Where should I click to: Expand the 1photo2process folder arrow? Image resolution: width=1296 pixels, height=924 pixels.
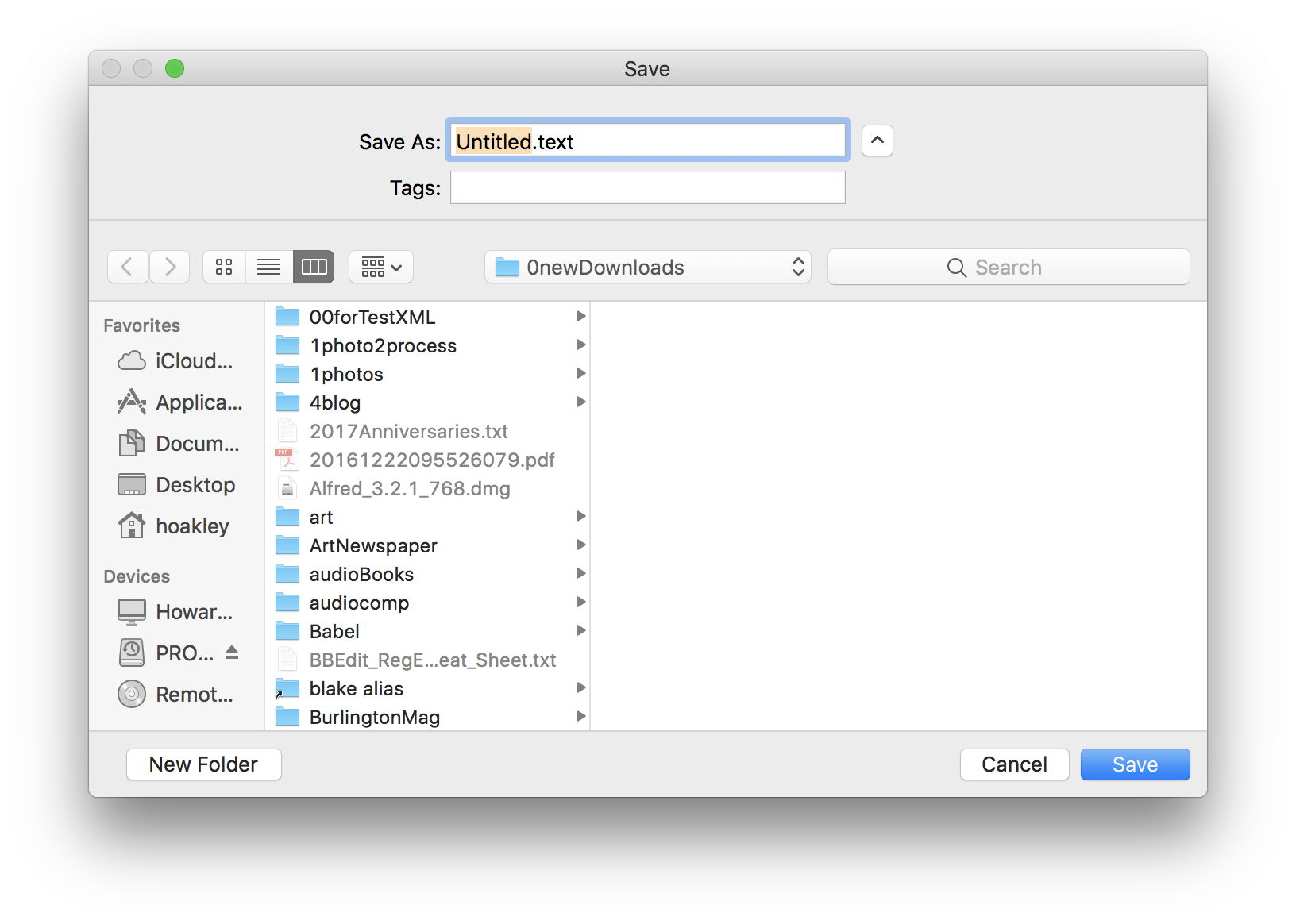580,345
